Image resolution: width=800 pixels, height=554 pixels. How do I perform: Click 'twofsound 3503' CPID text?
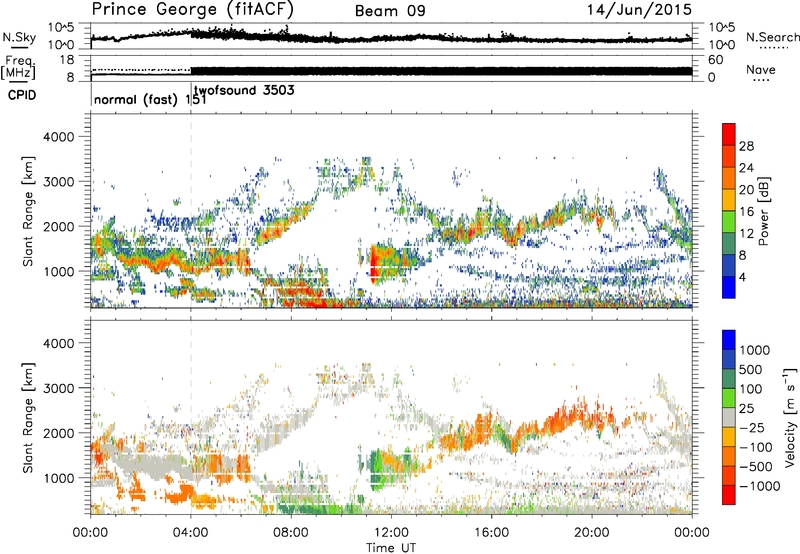click(244, 91)
